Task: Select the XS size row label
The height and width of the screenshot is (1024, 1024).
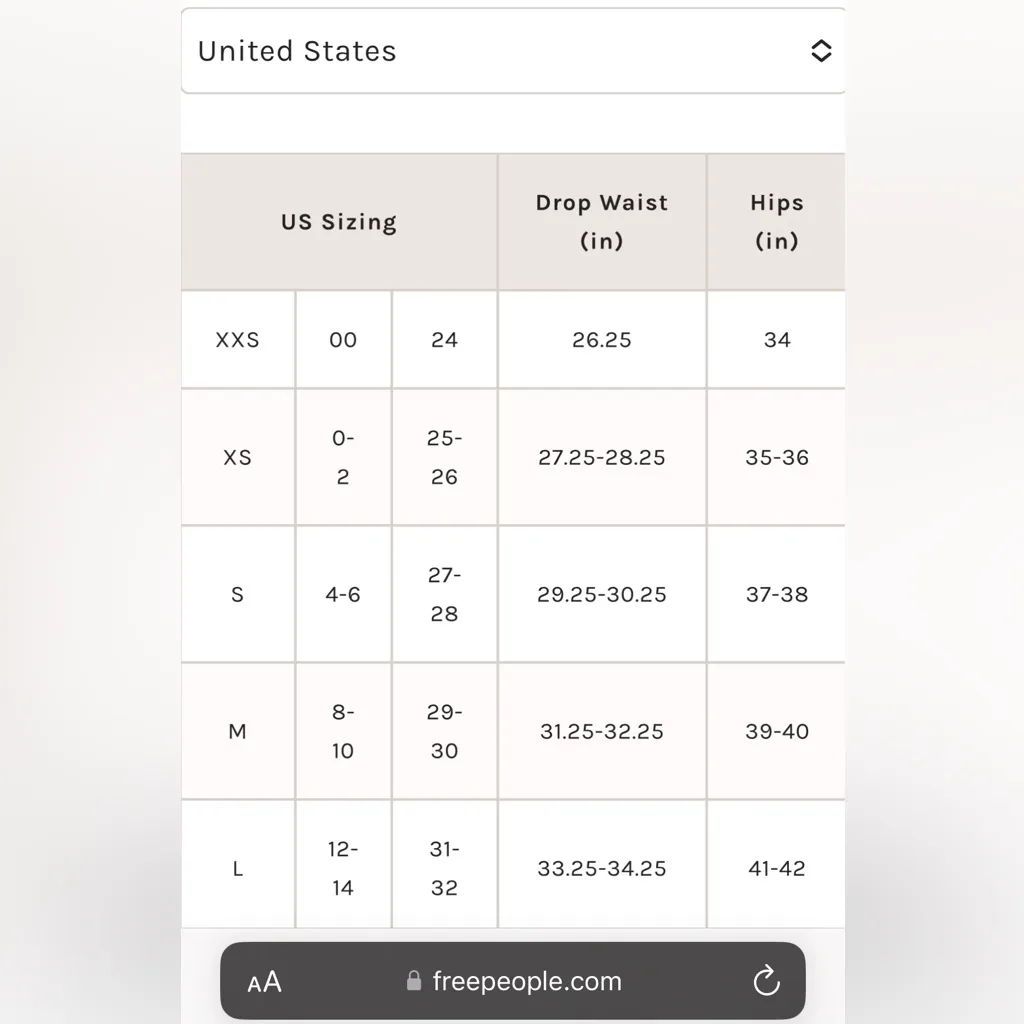Action: pos(238,457)
